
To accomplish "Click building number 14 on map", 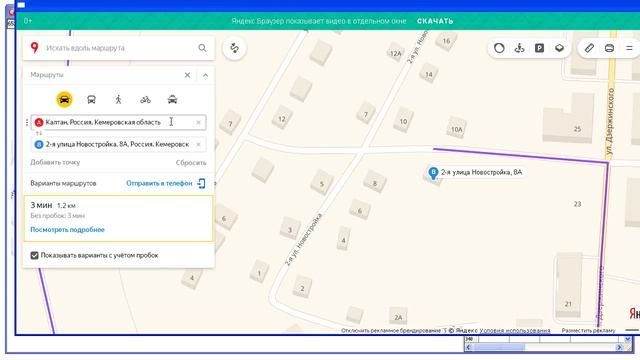I will [429, 74].
